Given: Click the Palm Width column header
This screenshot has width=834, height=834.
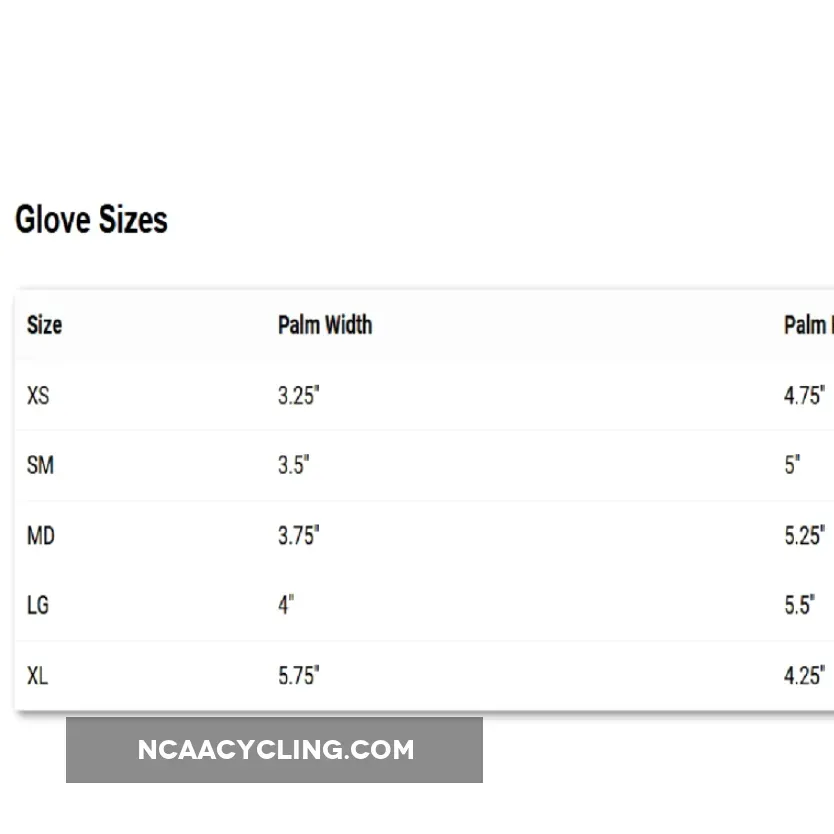Looking at the screenshot, I should (x=325, y=325).
